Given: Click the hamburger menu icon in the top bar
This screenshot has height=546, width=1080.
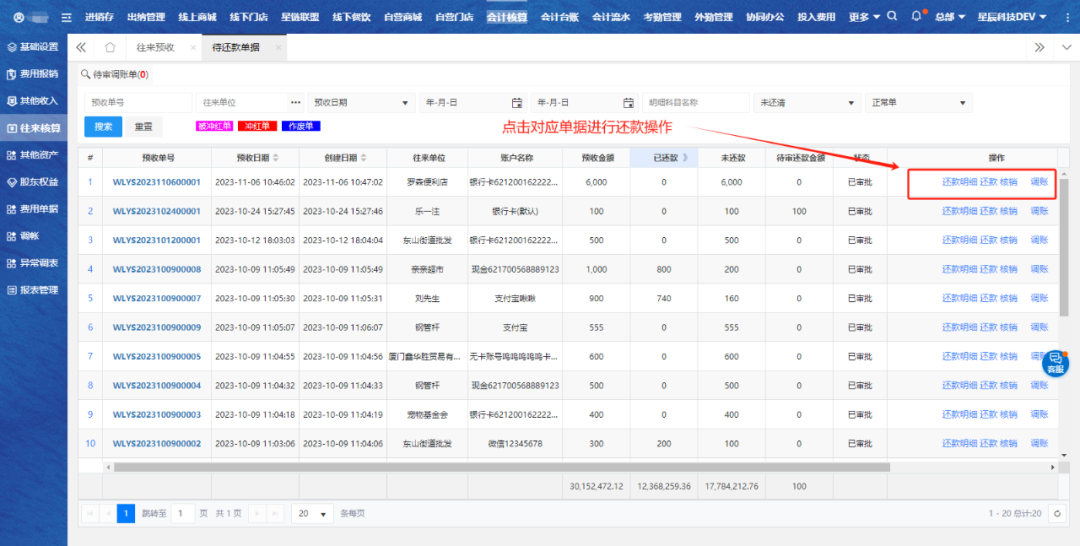Looking at the screenshot, I should click(67, 17).
